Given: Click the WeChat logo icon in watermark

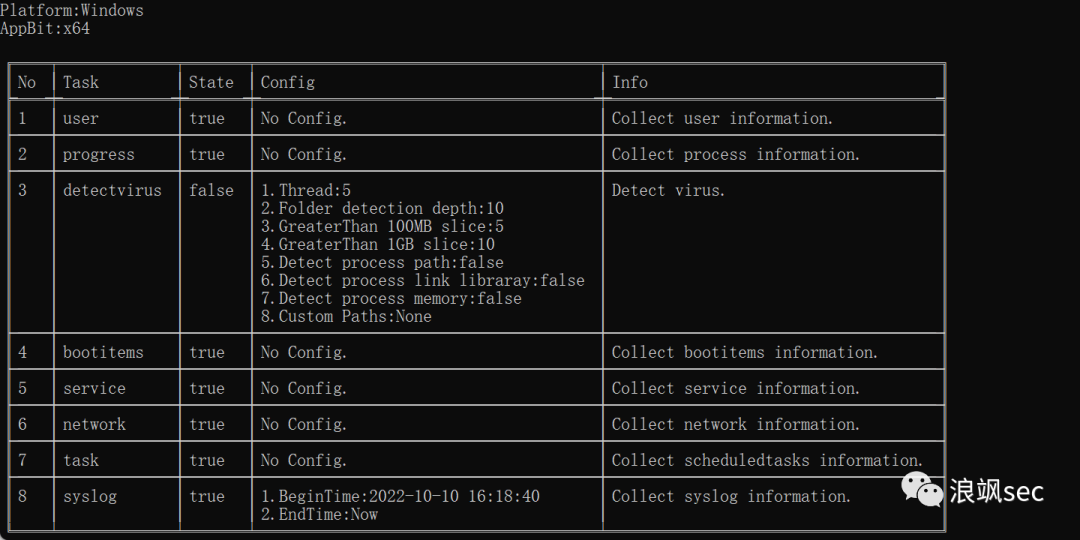Looking at the screenshot, I should pyautogui.click(x=922, y=489).
